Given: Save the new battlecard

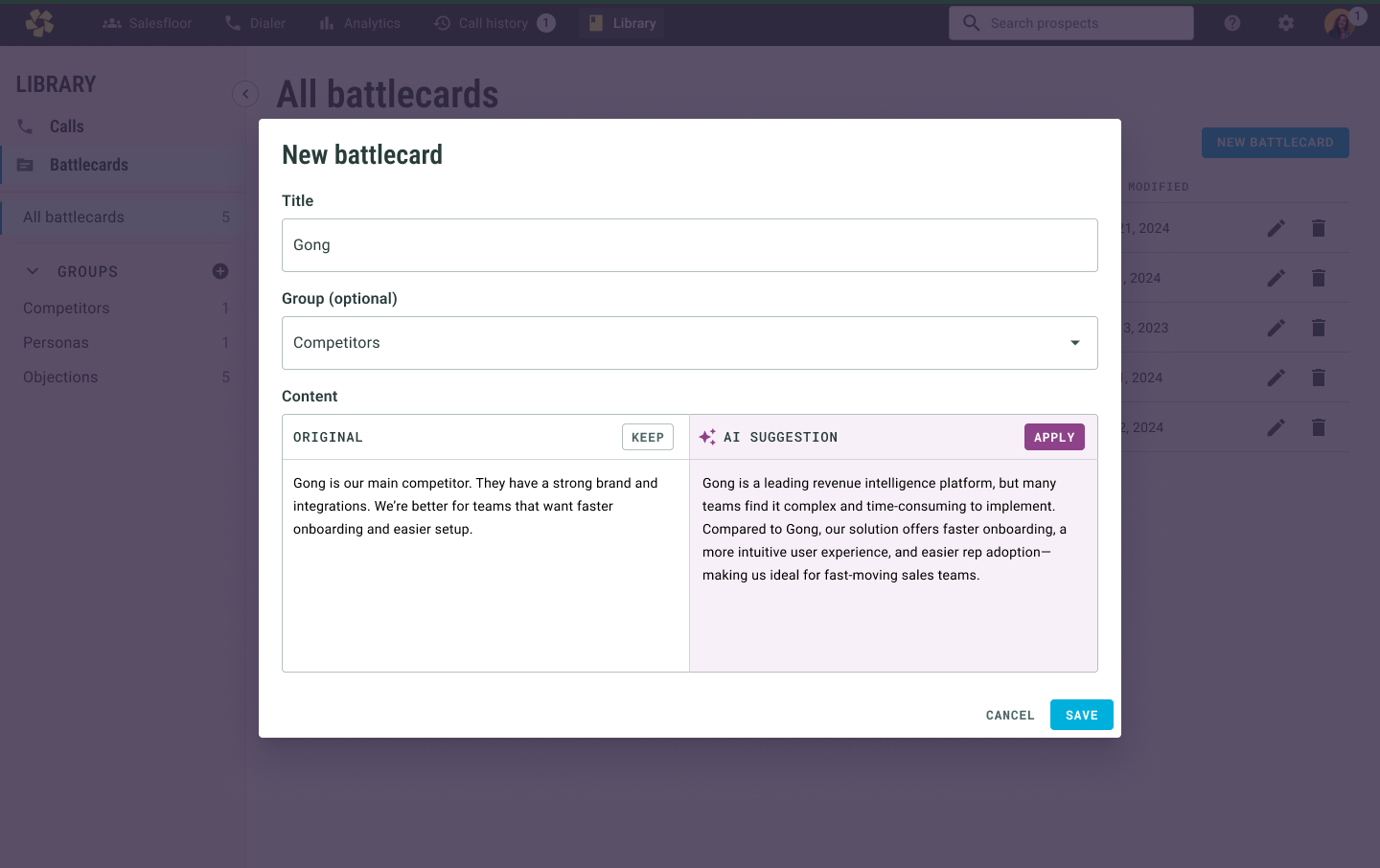Looking at the screenshot, I should click(1082, 715).
